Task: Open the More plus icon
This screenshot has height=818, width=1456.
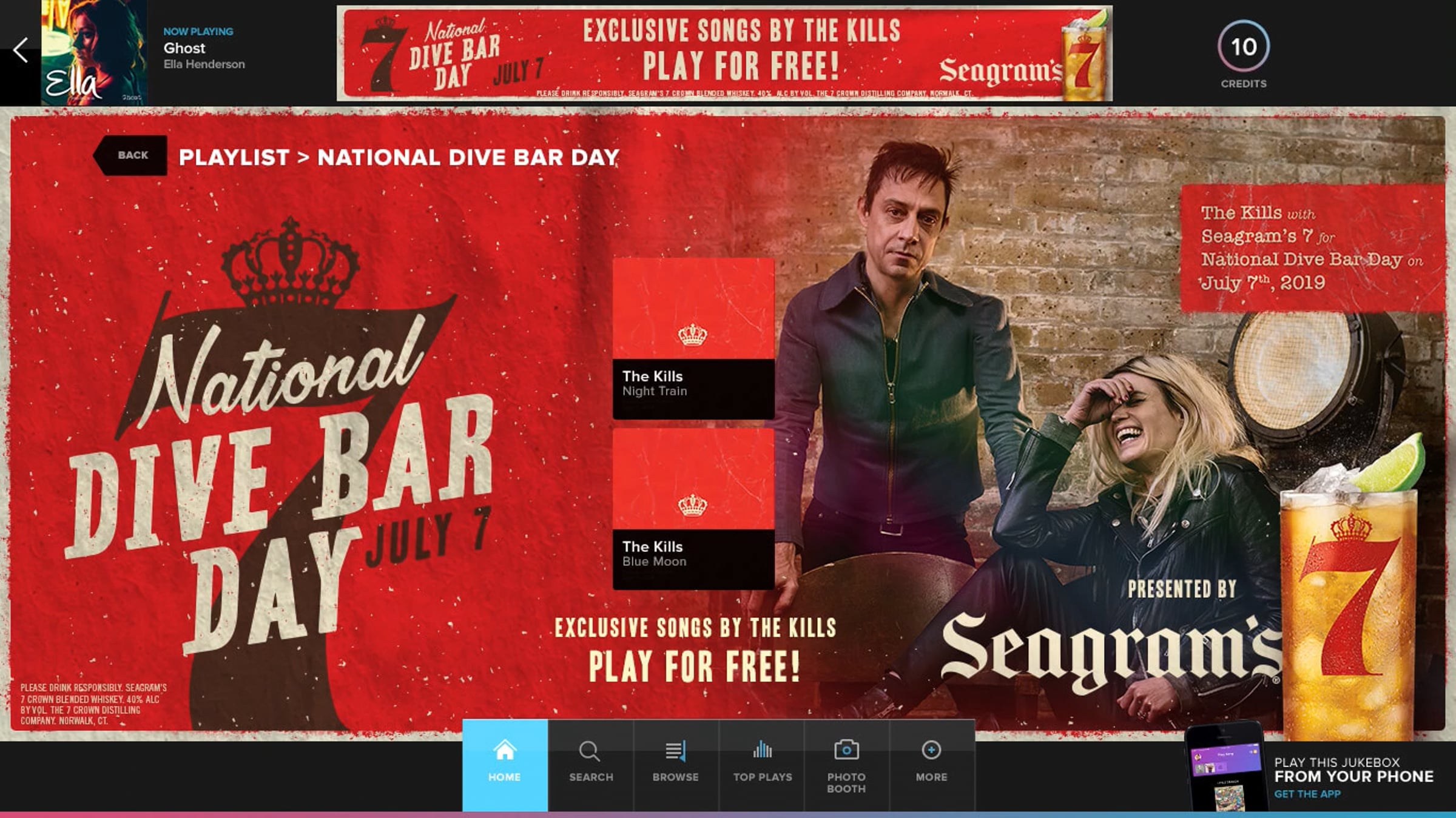Action: (x=931, y=765)
